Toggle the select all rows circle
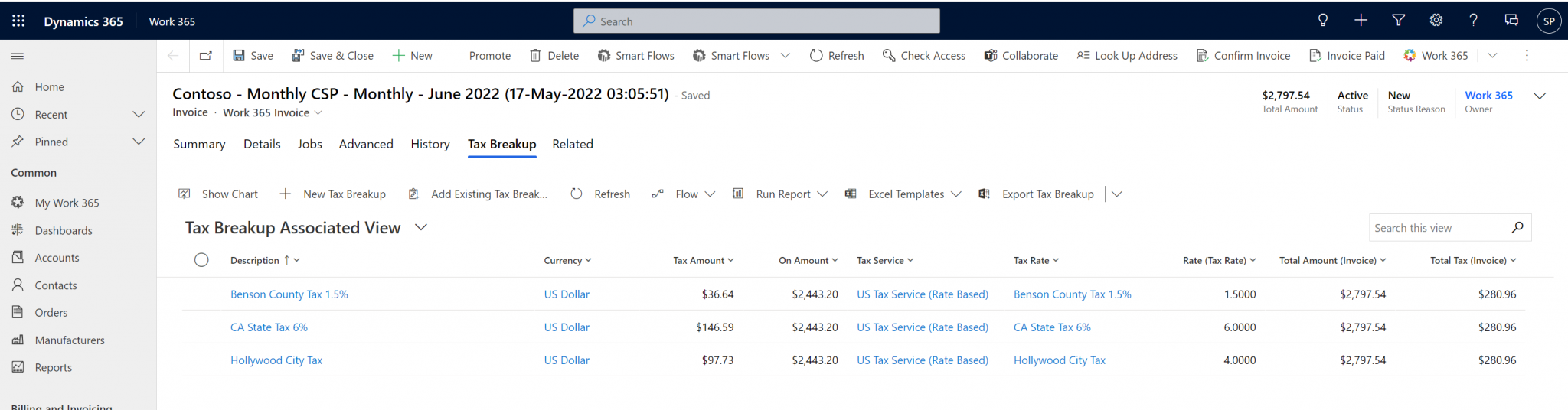 (201, 260)
